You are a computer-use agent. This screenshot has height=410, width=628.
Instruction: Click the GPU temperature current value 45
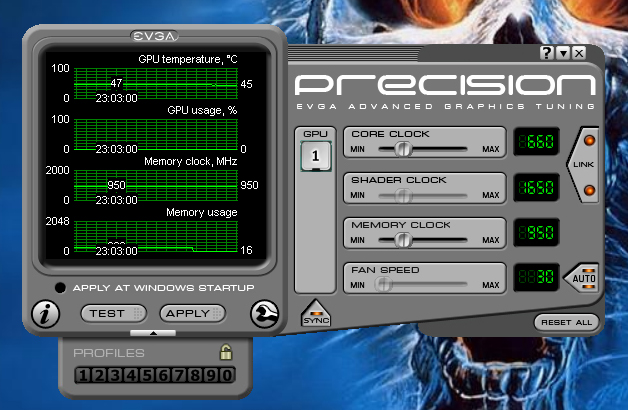click(246, 84)
